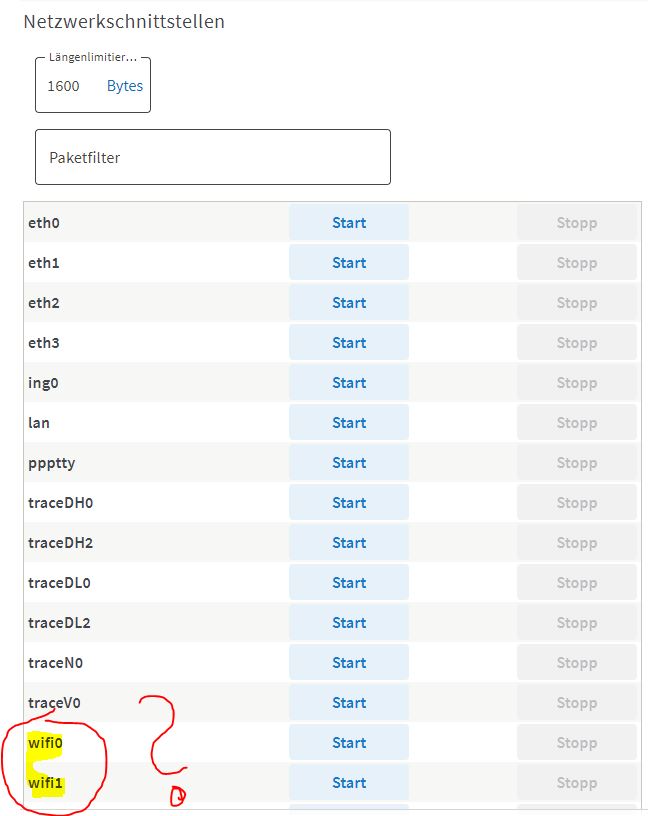Begin capture on eth3 interface

click(x=349, y=343)
